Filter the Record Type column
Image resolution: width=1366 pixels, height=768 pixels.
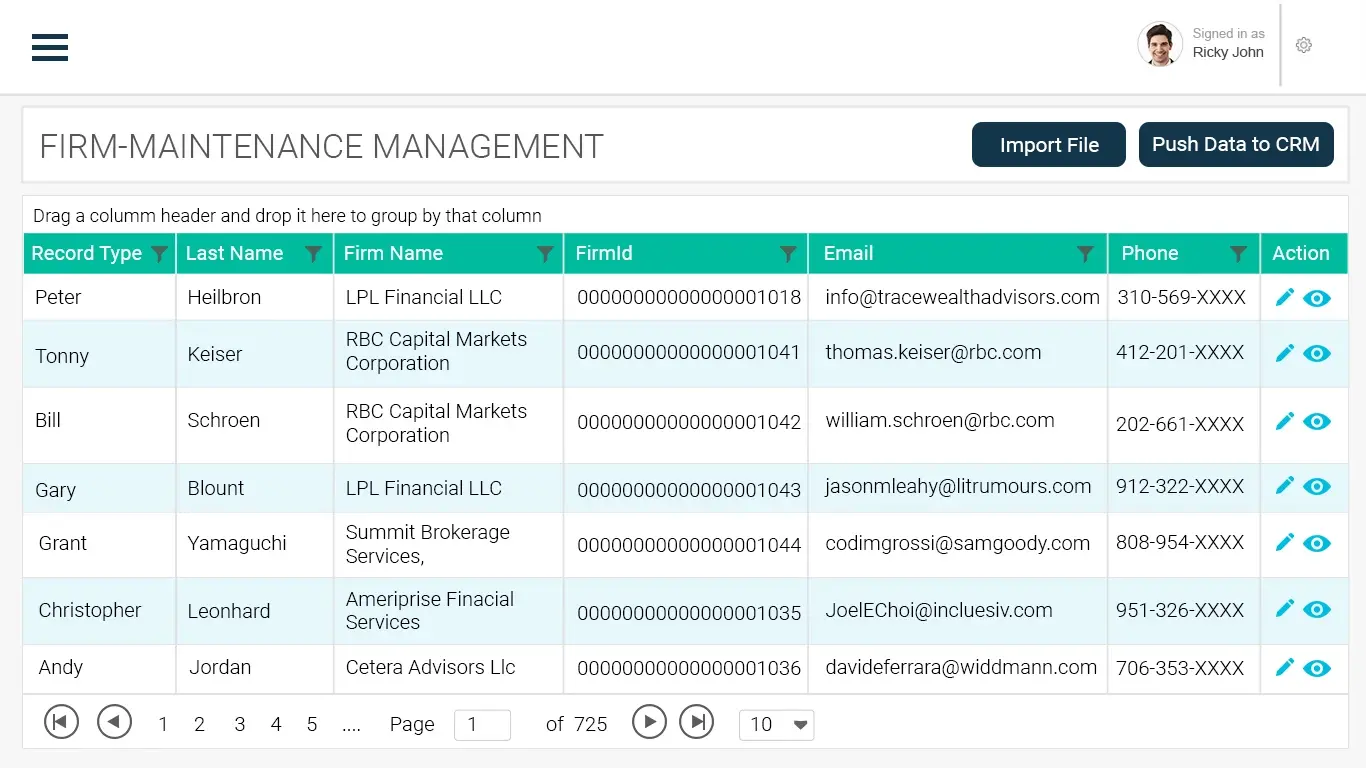point(159,254)
